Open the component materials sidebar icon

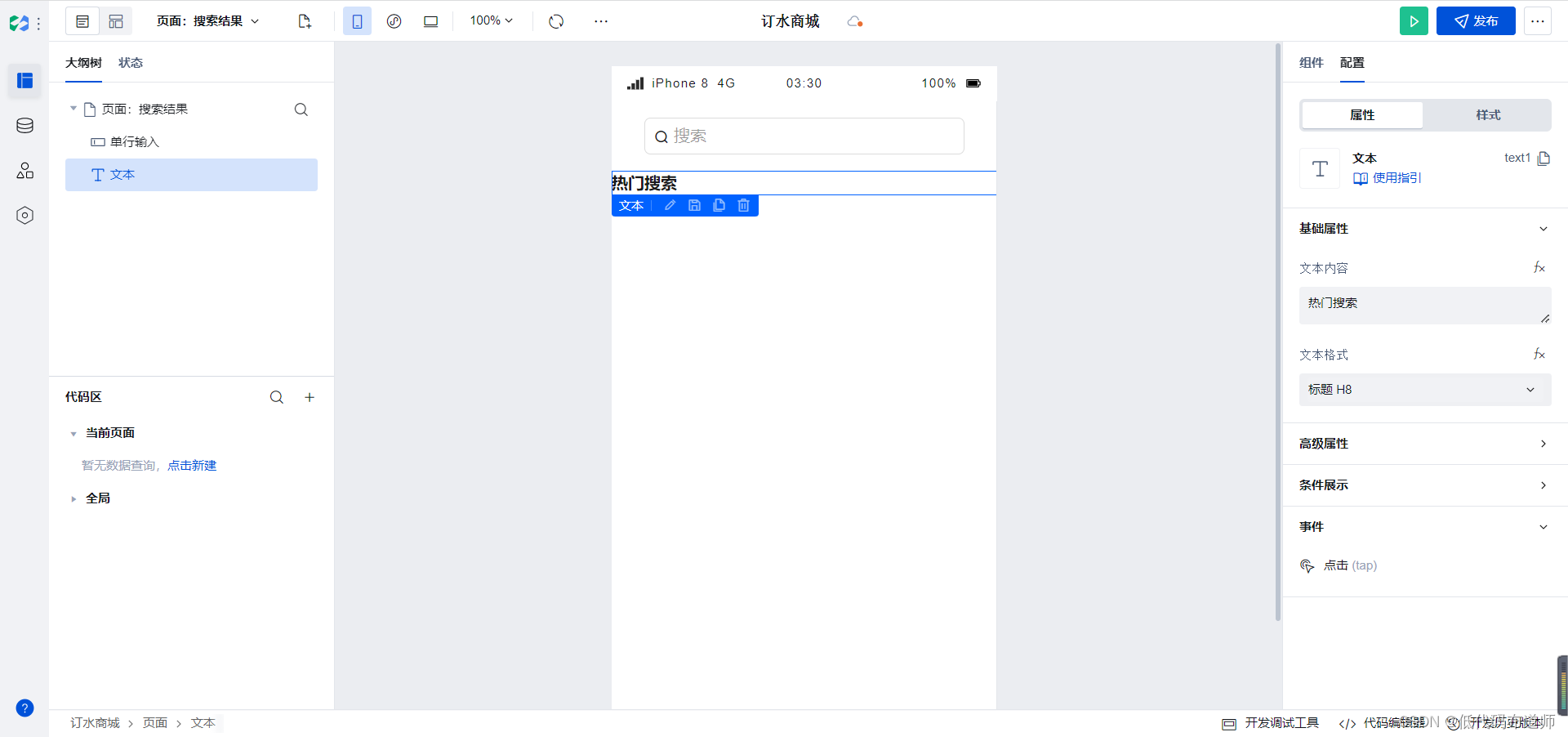tap(24, 170)
